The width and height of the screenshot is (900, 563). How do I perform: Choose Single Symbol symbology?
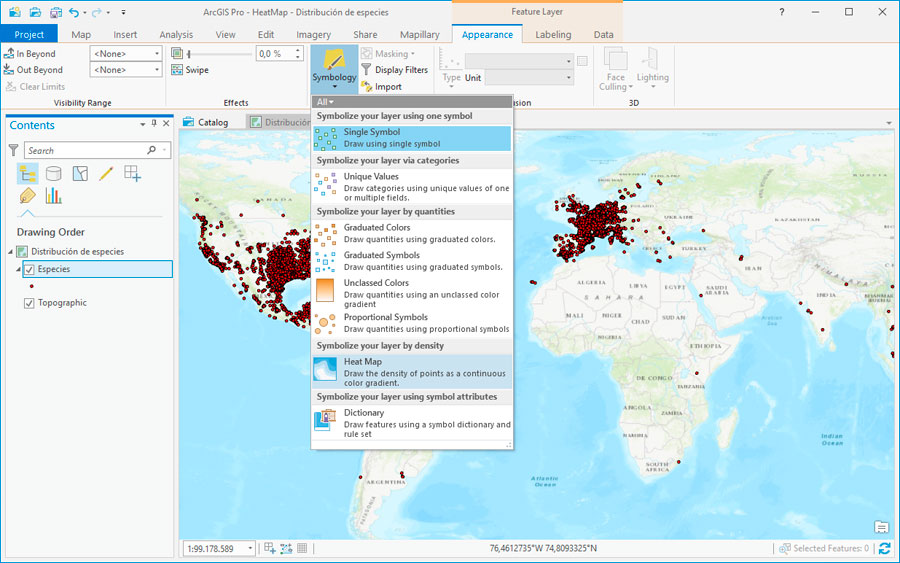click(x=412, y=138)
